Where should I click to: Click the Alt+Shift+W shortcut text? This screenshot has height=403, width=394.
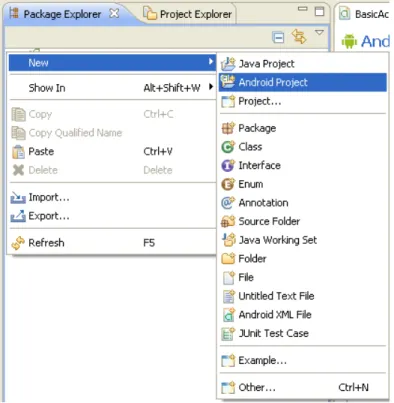(x=172, y=88)
